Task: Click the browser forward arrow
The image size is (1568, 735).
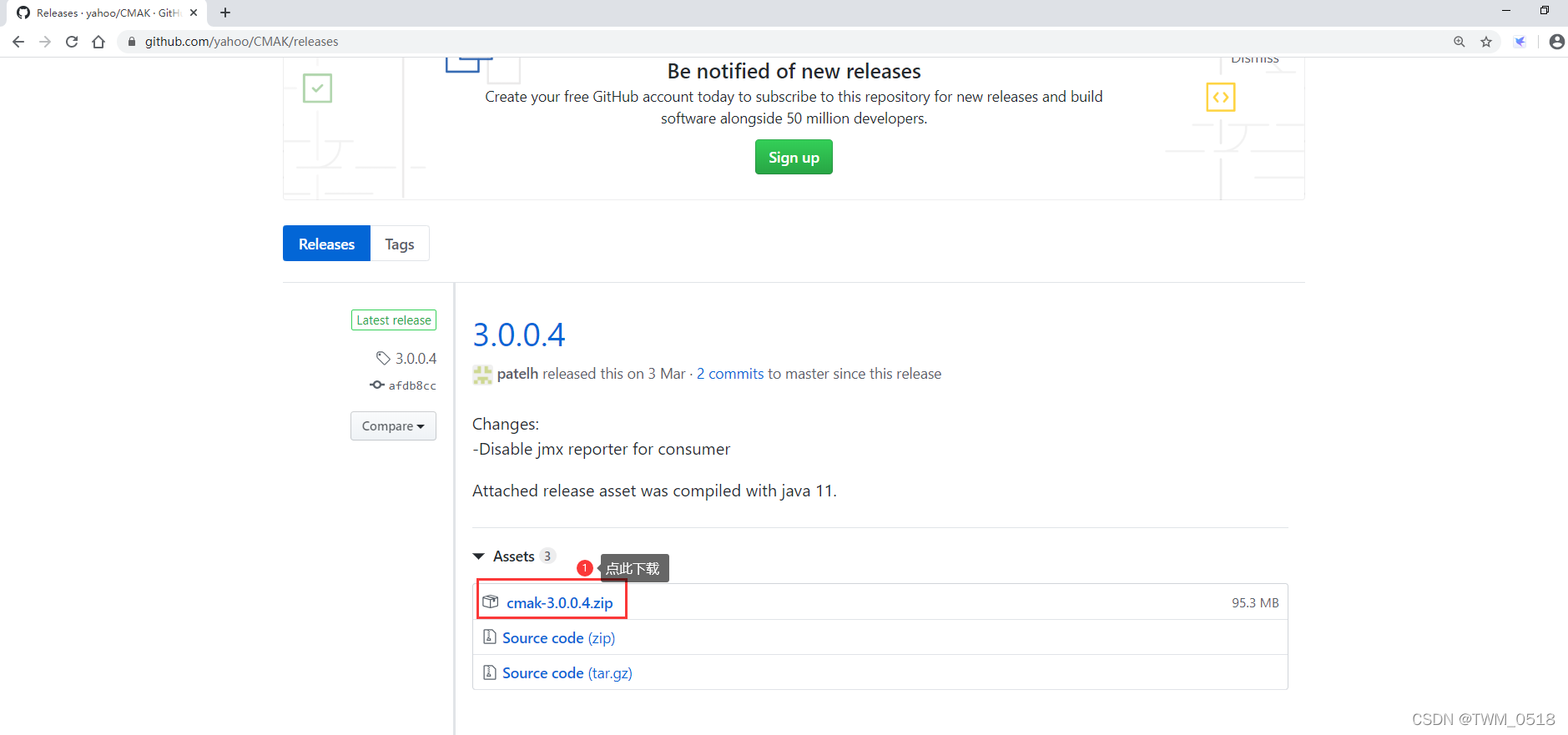Action: click(x=45, y=42)
